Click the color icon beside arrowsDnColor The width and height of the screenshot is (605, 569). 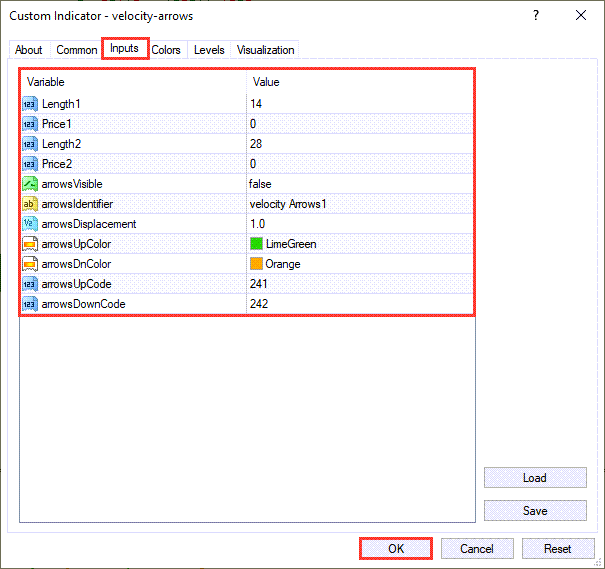[x=29, y=264]
